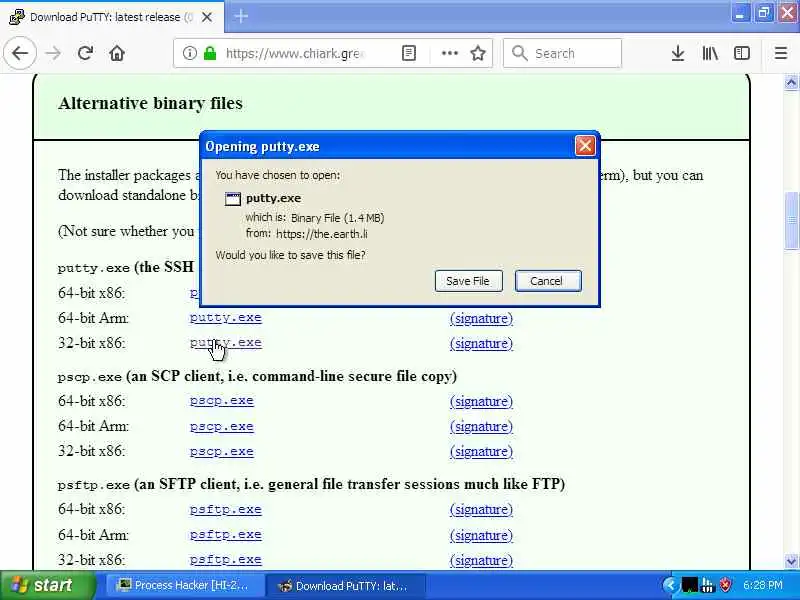Click putty.exe file icon in dialog

(x=233, y=198)
